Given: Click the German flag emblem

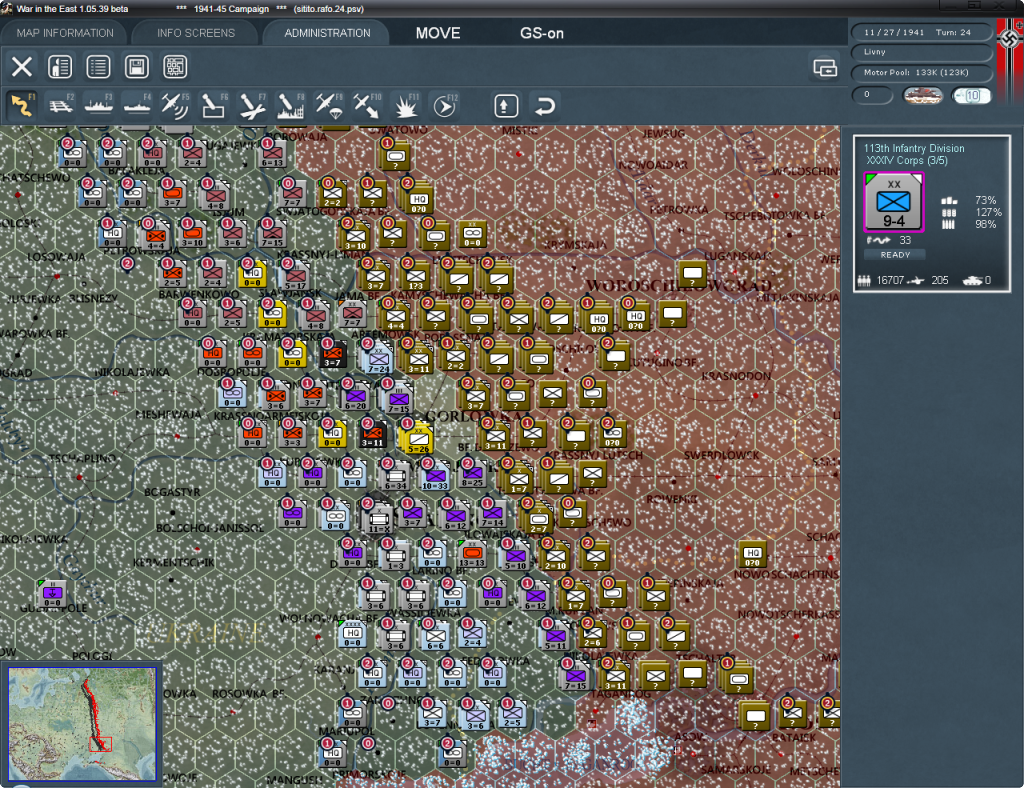Looking at the screenshot, I should point(1011,39).
